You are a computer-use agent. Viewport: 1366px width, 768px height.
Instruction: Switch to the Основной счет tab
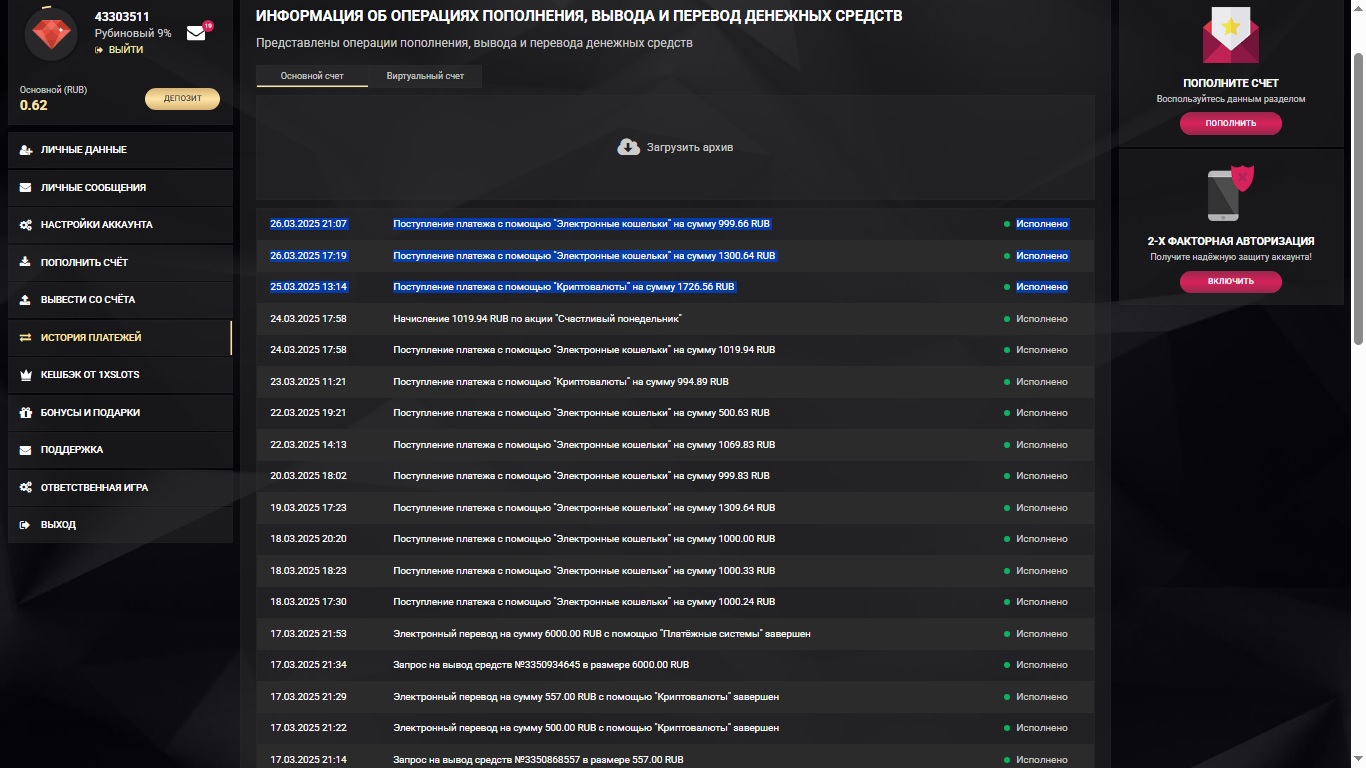(x=312, y=76)
